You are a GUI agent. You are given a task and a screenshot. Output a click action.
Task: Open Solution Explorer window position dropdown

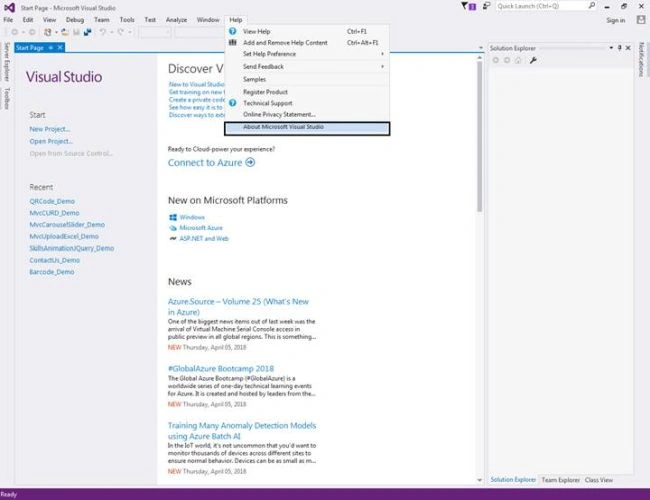(611, 48)
